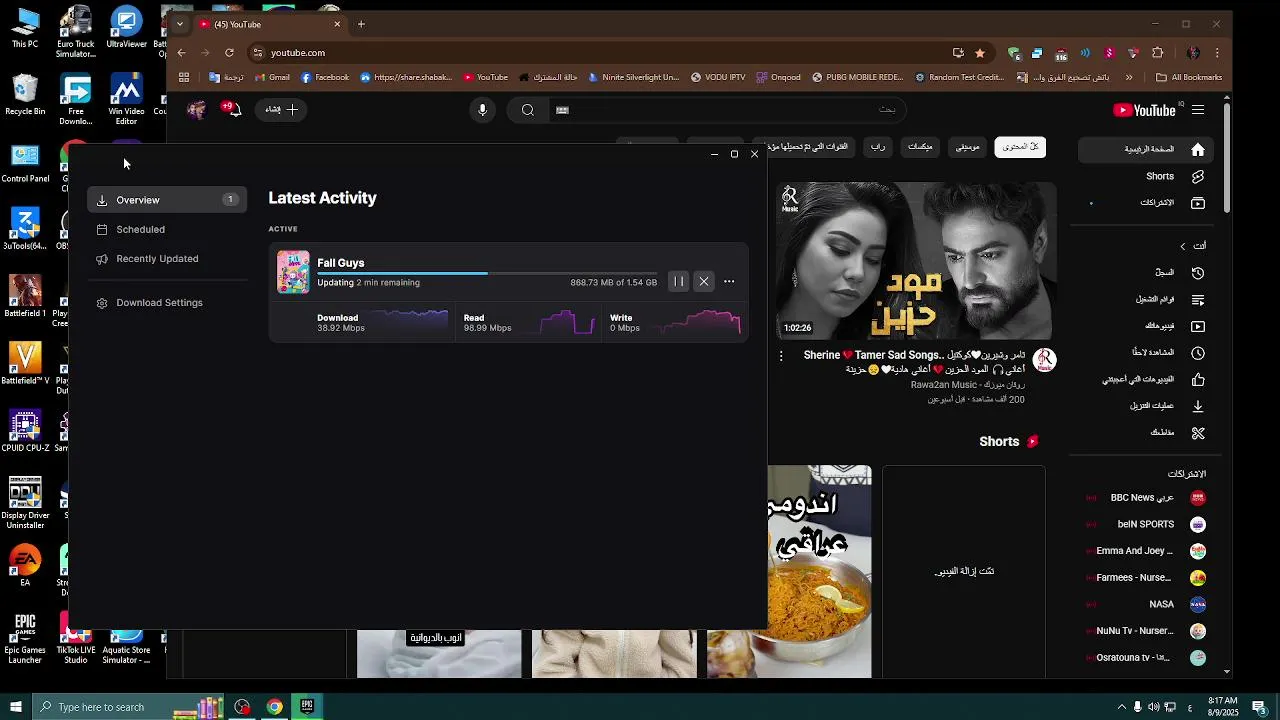The image size is (1280, 720).
Task: Select the Mixes filter chip
Action: [x=920, y=147]
